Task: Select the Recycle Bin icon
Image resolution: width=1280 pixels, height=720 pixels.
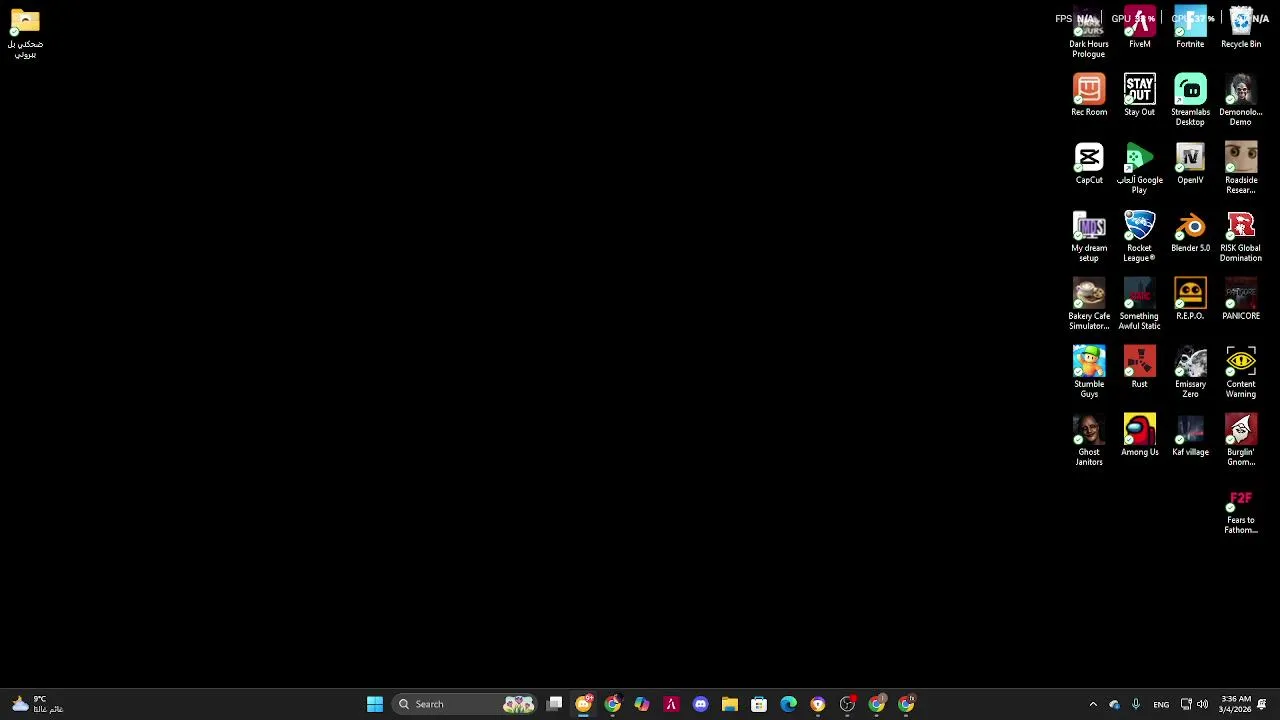Action: pos(1241,28)
